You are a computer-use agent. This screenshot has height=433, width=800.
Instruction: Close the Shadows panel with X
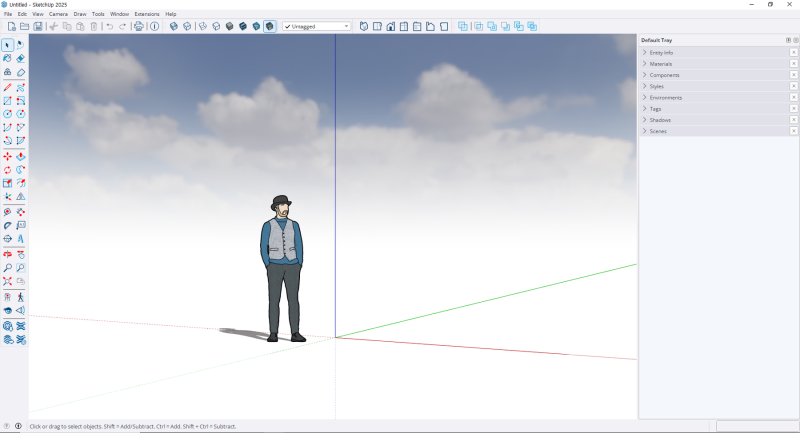pyautogui.click(x=794, y=120)
